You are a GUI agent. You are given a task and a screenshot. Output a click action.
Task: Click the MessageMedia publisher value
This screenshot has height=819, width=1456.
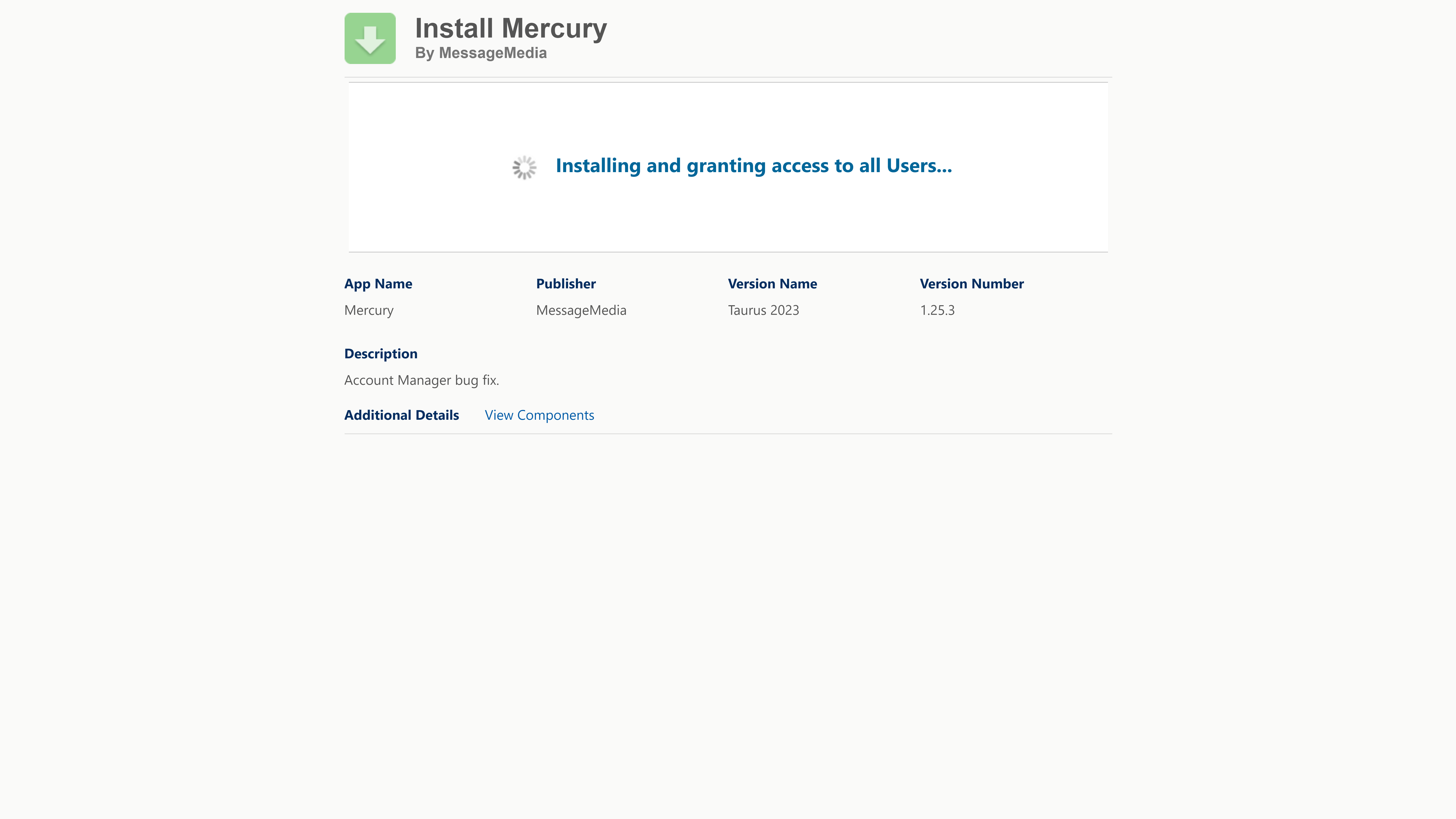pyautogui.click(x=581, y=310)
